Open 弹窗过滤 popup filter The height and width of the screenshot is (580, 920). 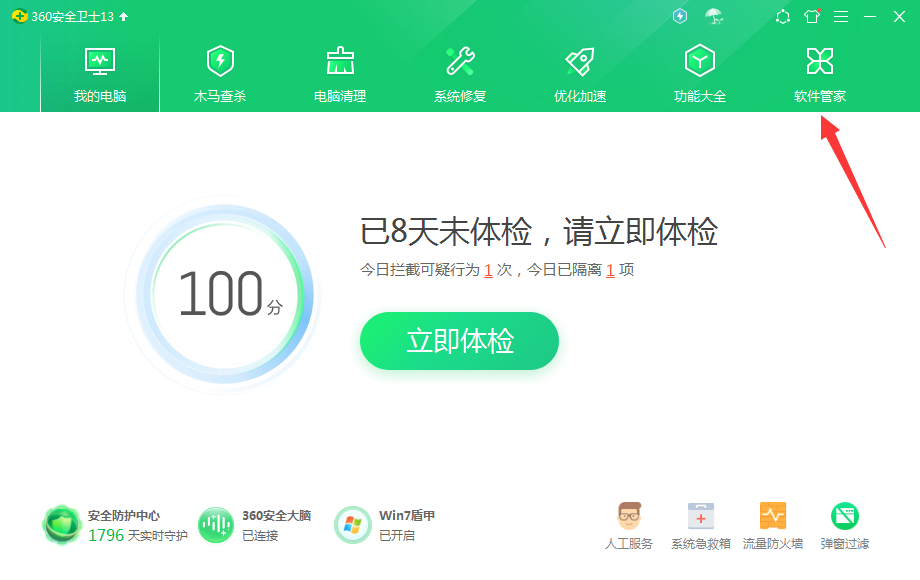pos(845,526)
